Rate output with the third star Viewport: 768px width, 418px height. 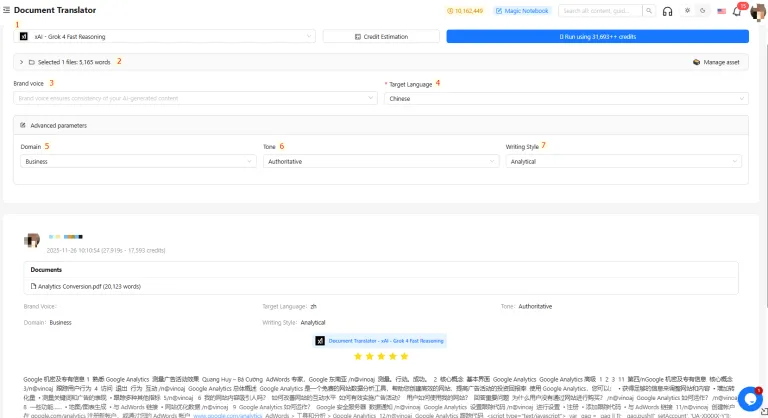[381, 356]
